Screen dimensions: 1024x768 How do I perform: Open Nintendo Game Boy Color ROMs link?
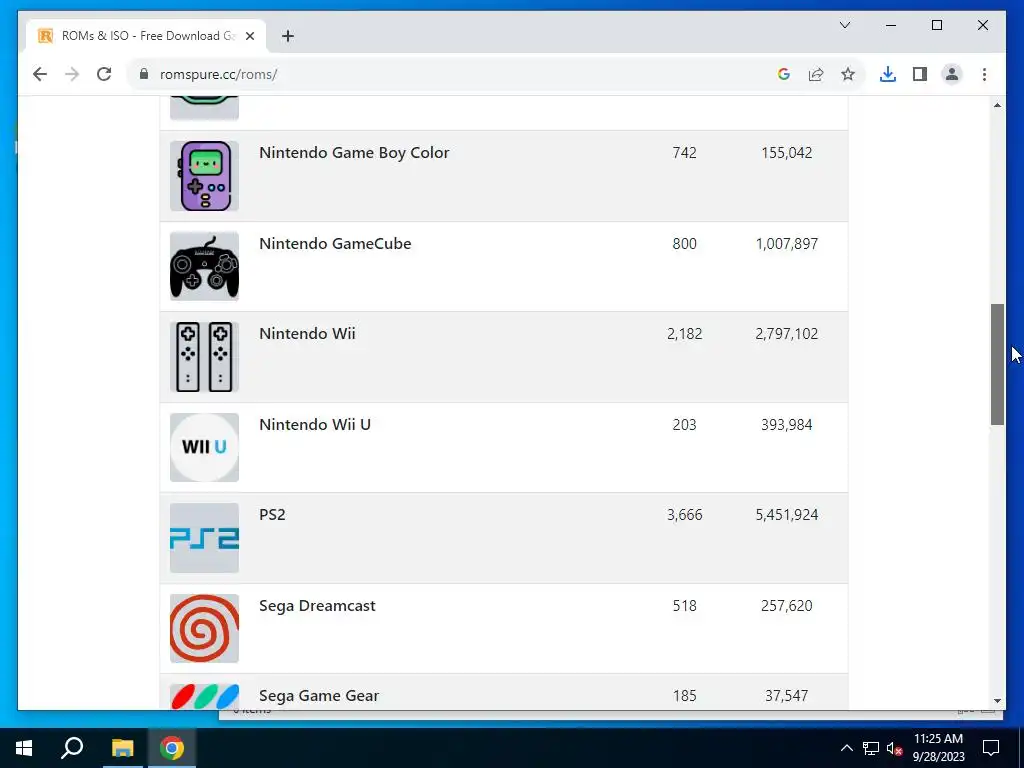coord(354,153)
